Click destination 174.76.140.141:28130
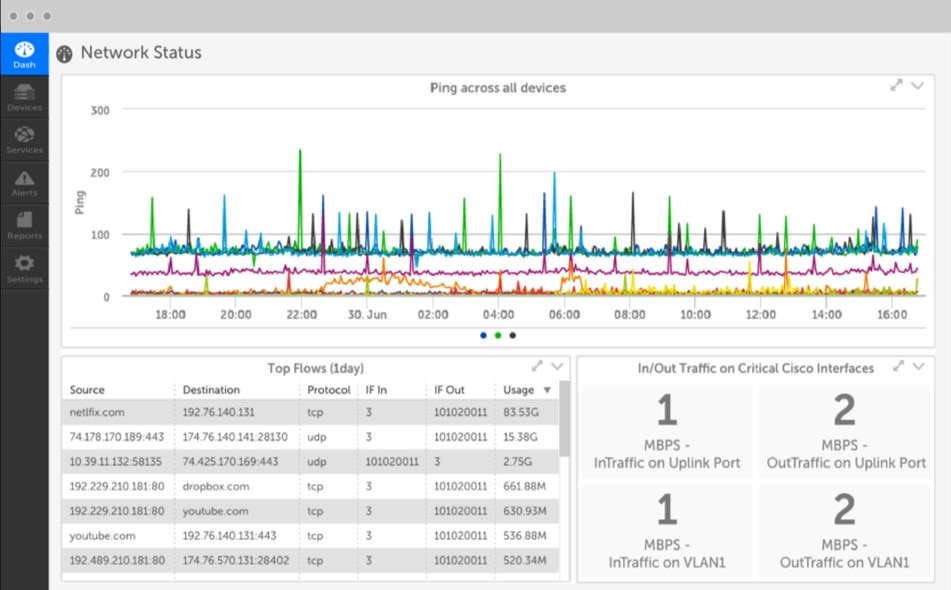Image resolution: width=951 pixels, height=590 pixels. [x=235, y=437]
